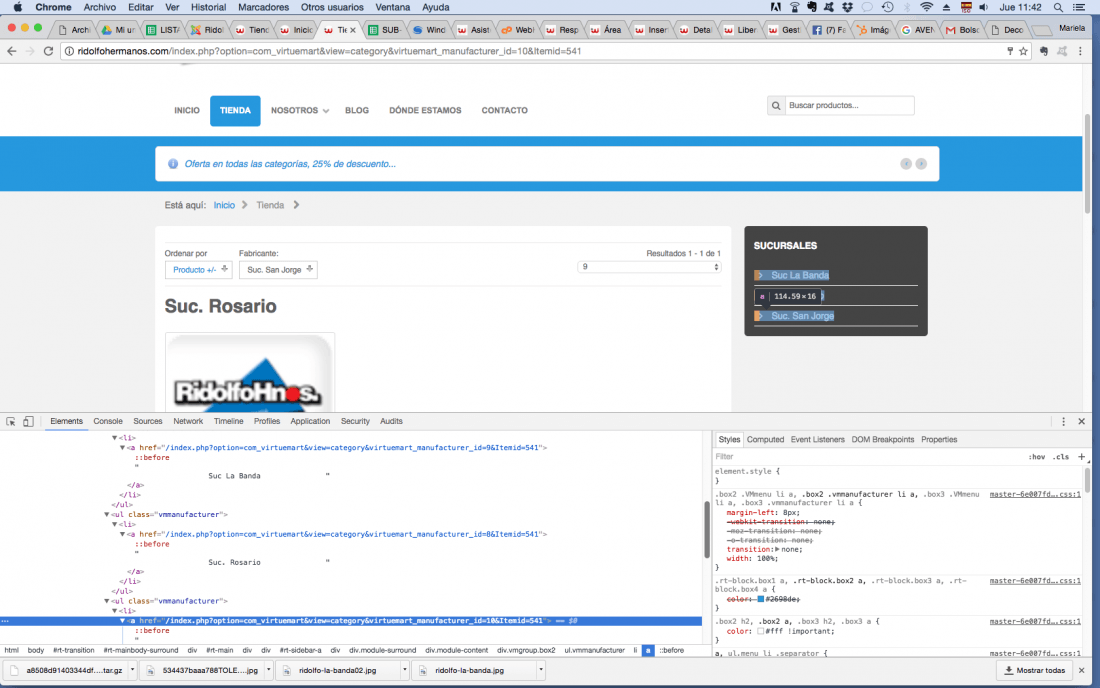Open the Producto +/- sort dropdown
This screenshot has width=1100, height=688.
pos(199,270)
